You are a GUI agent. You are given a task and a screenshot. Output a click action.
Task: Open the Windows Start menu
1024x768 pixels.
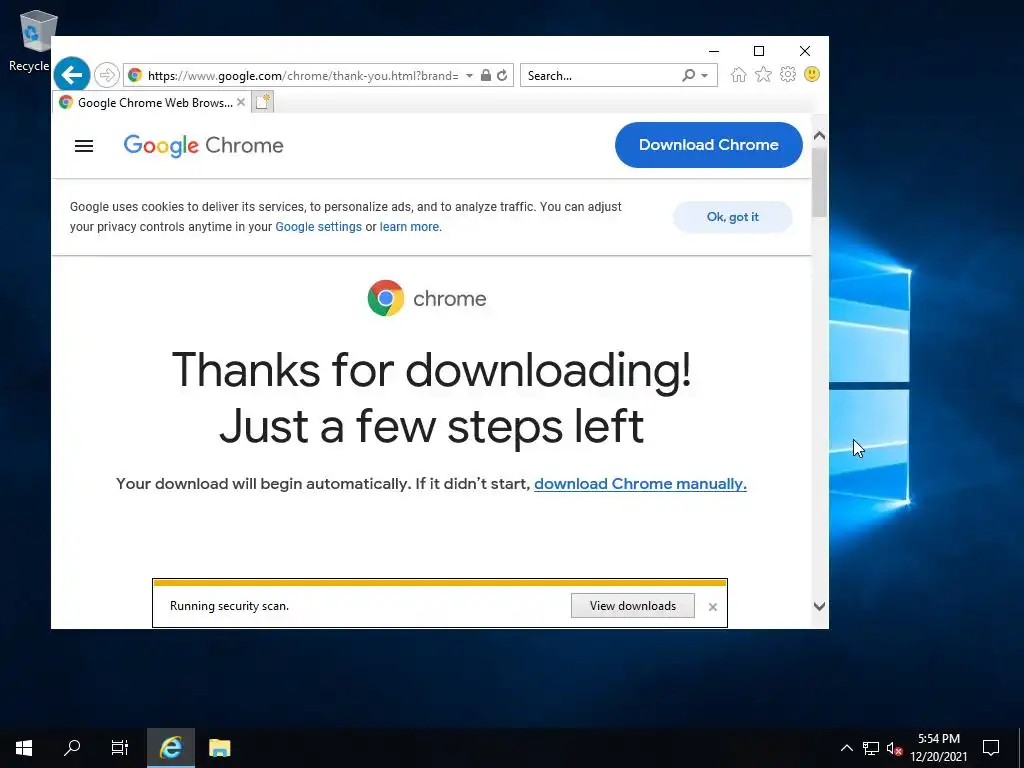(x=24, y=748)
